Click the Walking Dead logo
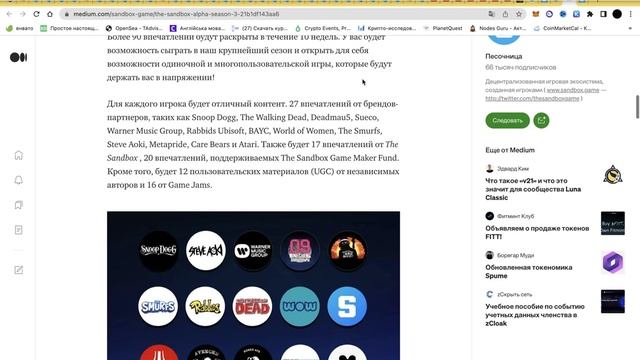The image size is (640, 360). [253, 306]
